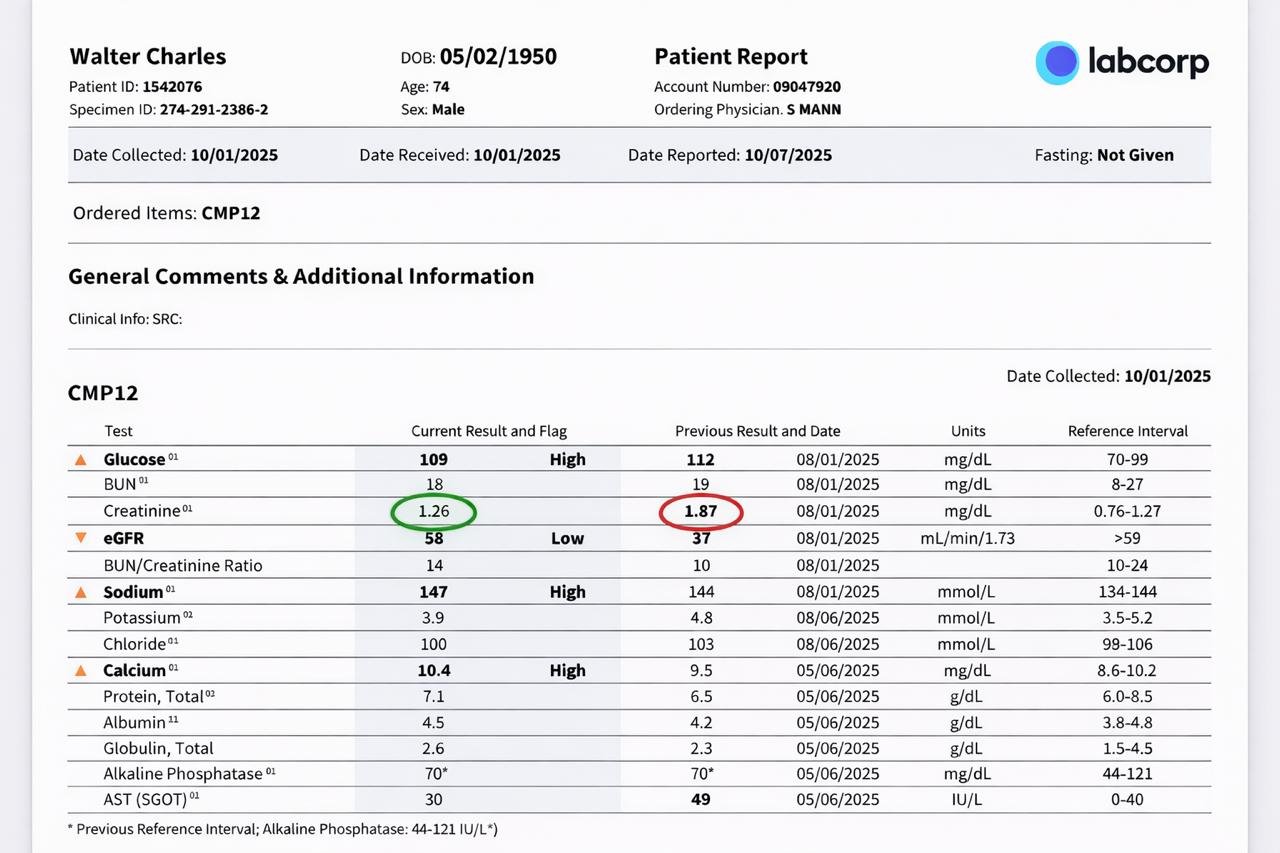Click the Previous Result and Date column header
The width and height of the screenshot is (1280, 853).
click(x=757, y=431)
